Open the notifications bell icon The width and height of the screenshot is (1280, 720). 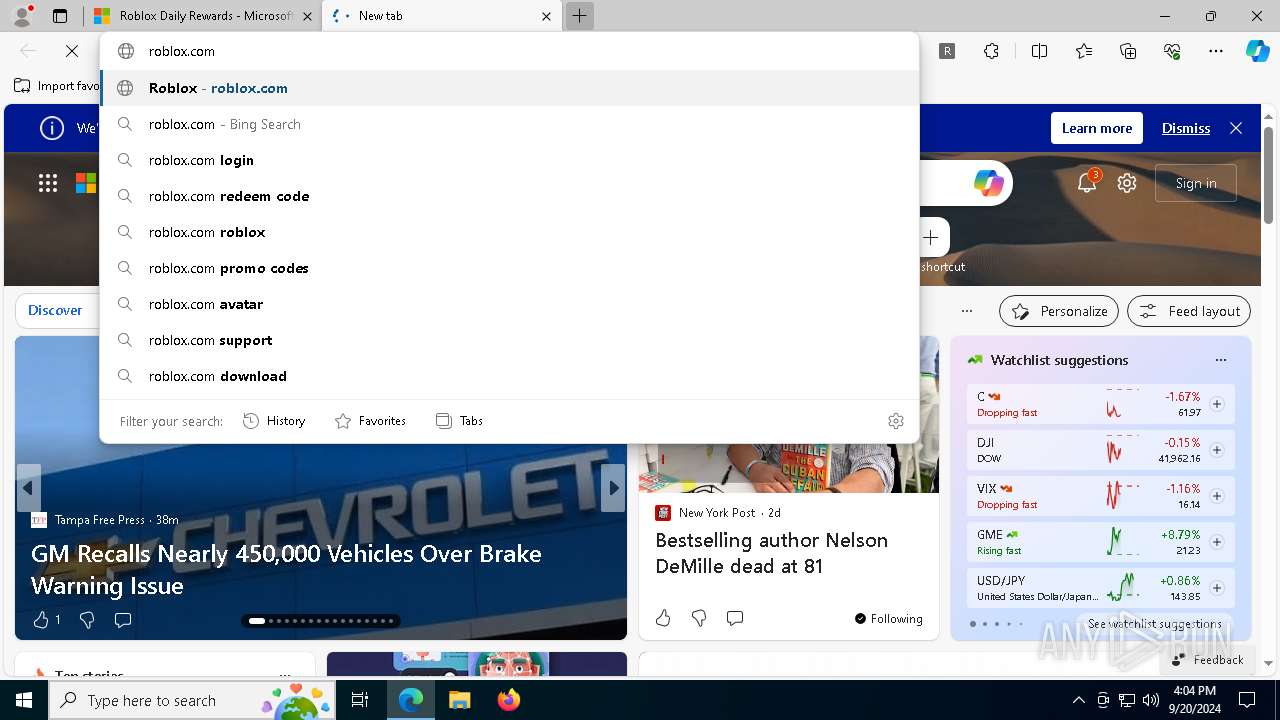[1087, 183]
